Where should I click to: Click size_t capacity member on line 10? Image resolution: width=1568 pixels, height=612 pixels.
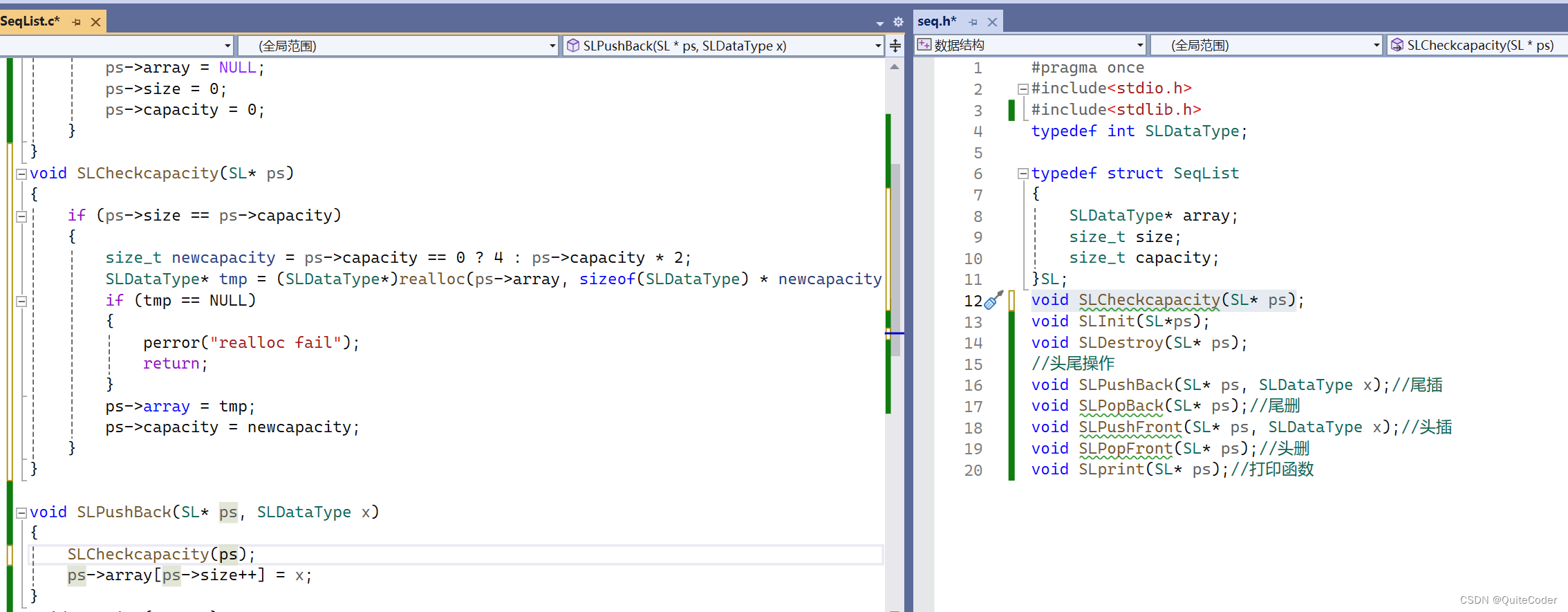point(1144,258)
